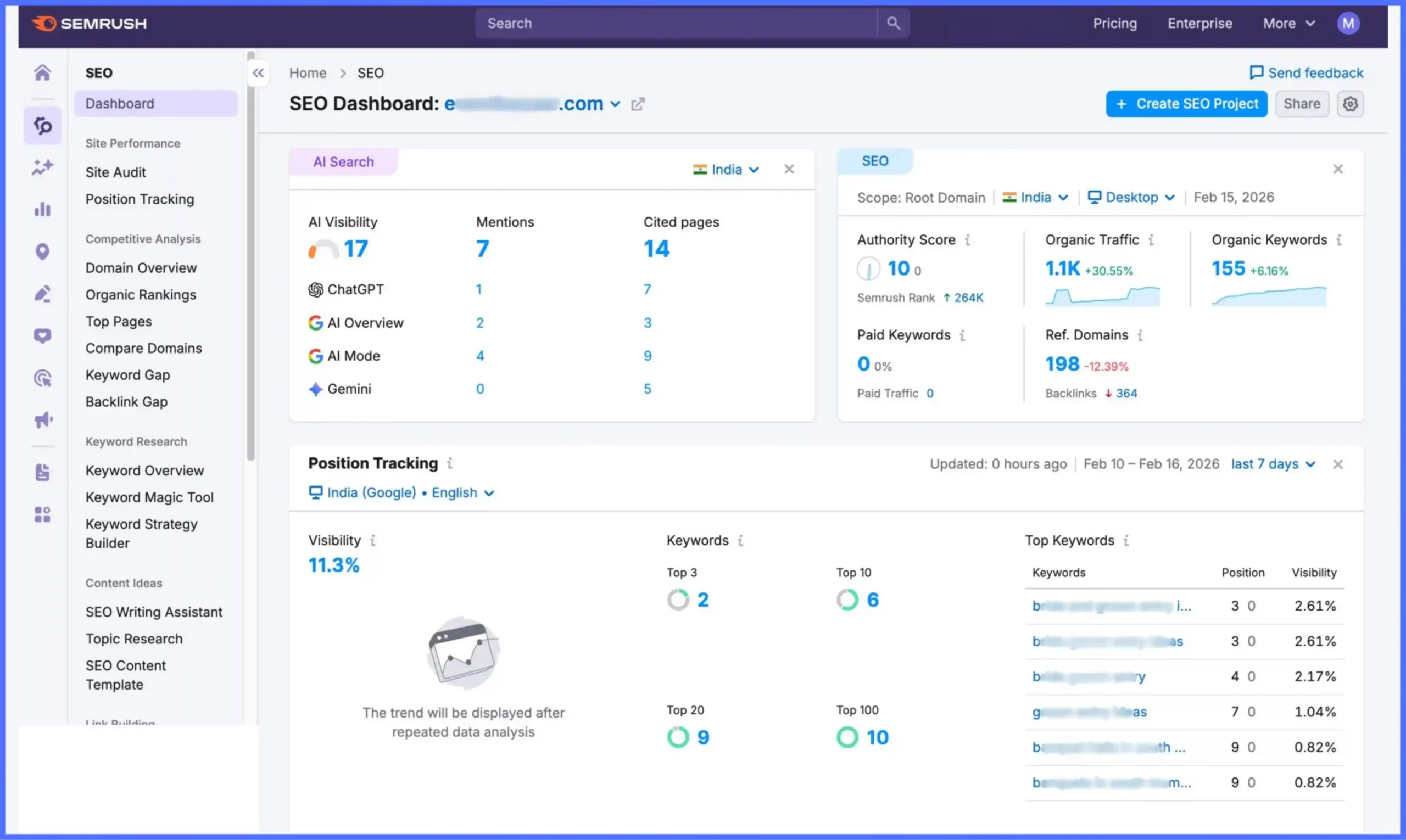Click the Home icon in left rail
The width and height of the screenshot is (1406, 840).
pos(42,72)
